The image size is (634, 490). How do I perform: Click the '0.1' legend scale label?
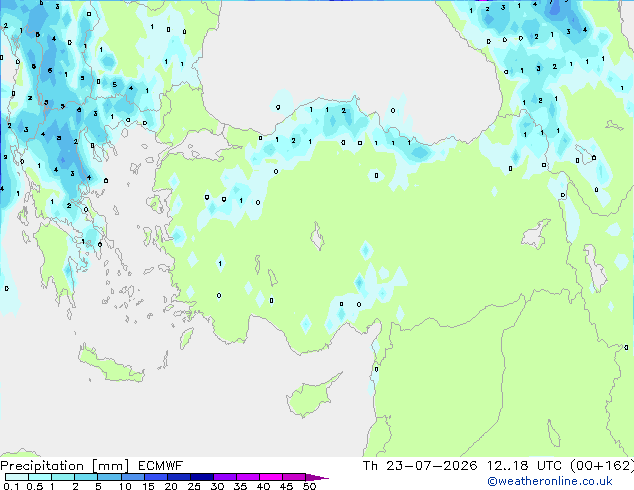coord(11,486)
